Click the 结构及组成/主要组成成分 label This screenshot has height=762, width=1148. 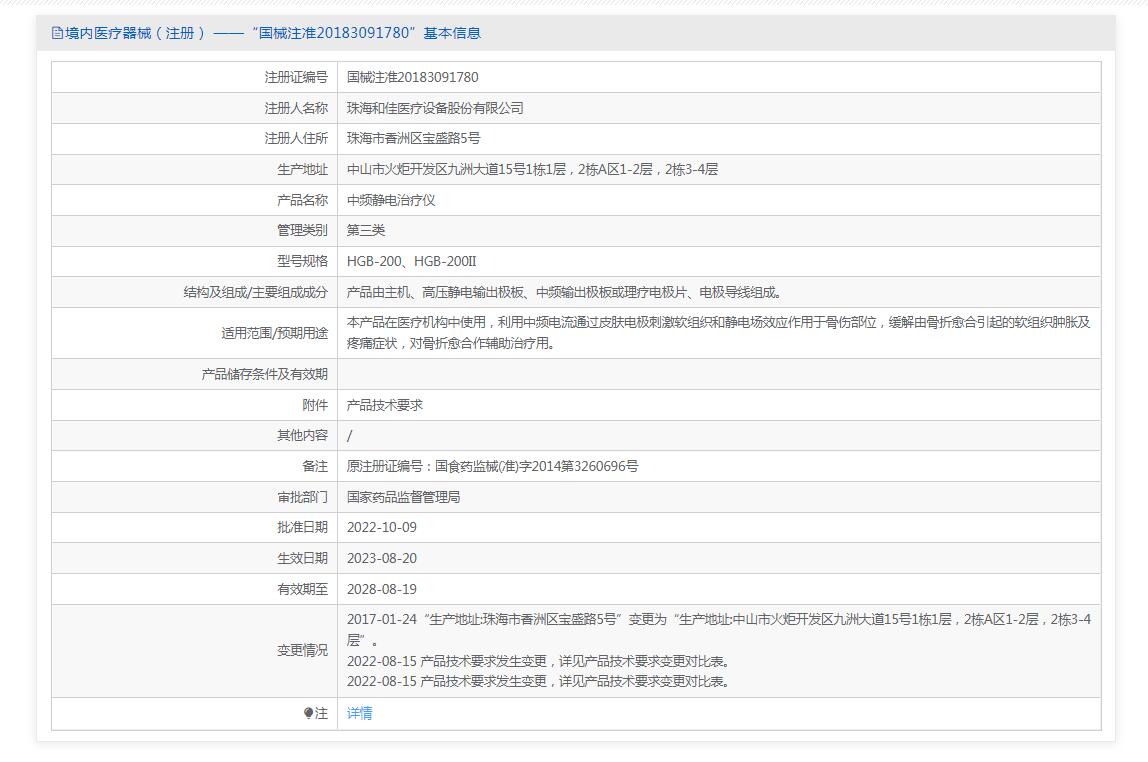[256, 292]
